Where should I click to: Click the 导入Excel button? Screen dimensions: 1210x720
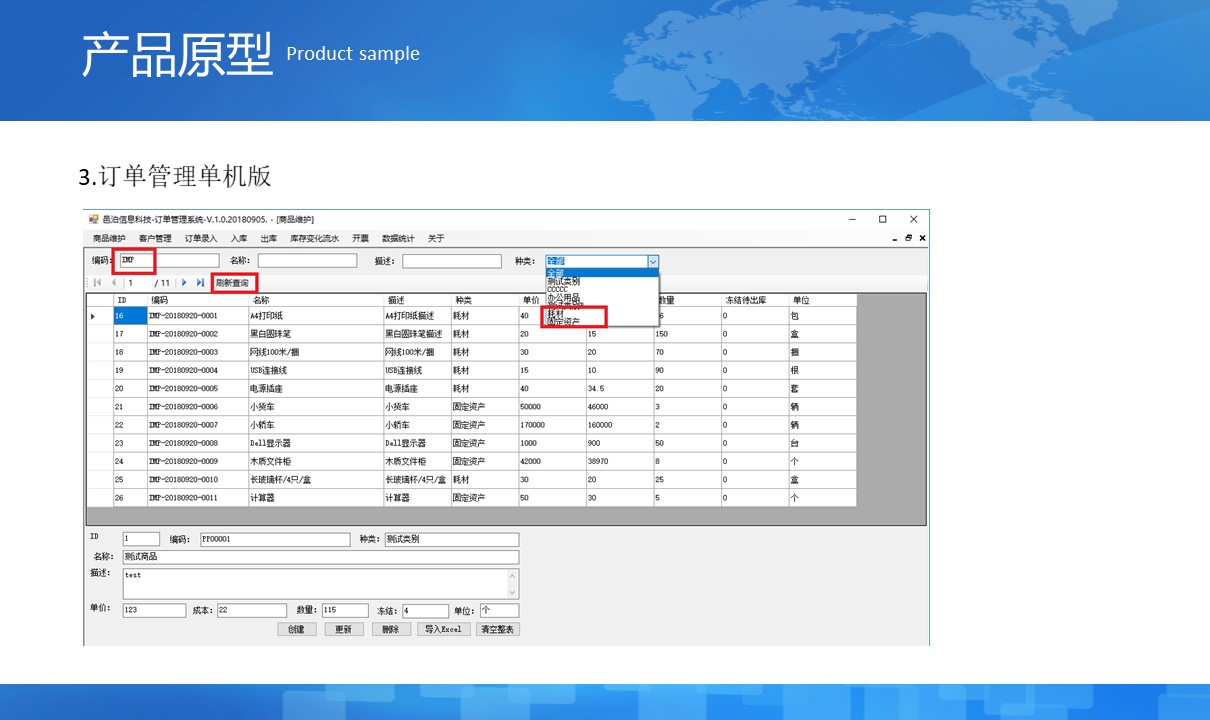(443, 629)
